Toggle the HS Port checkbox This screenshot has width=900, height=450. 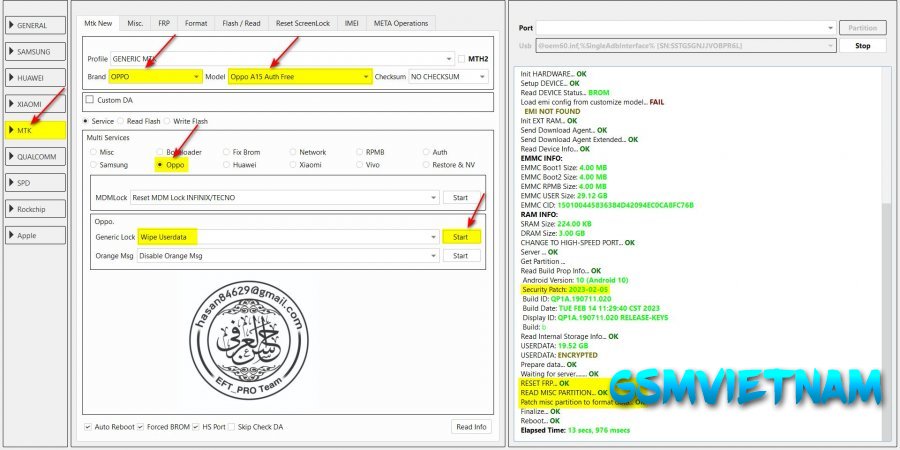[x=196, y=427]
